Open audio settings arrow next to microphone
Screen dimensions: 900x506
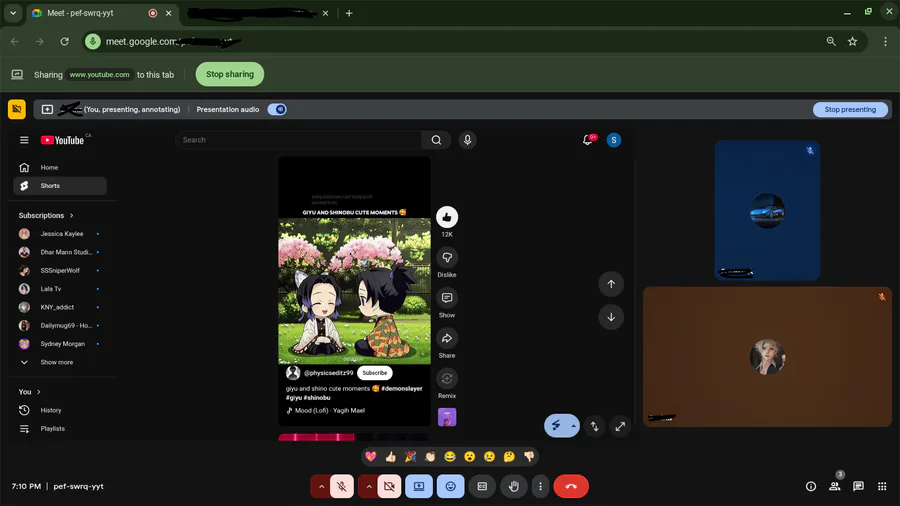point(321,486)
